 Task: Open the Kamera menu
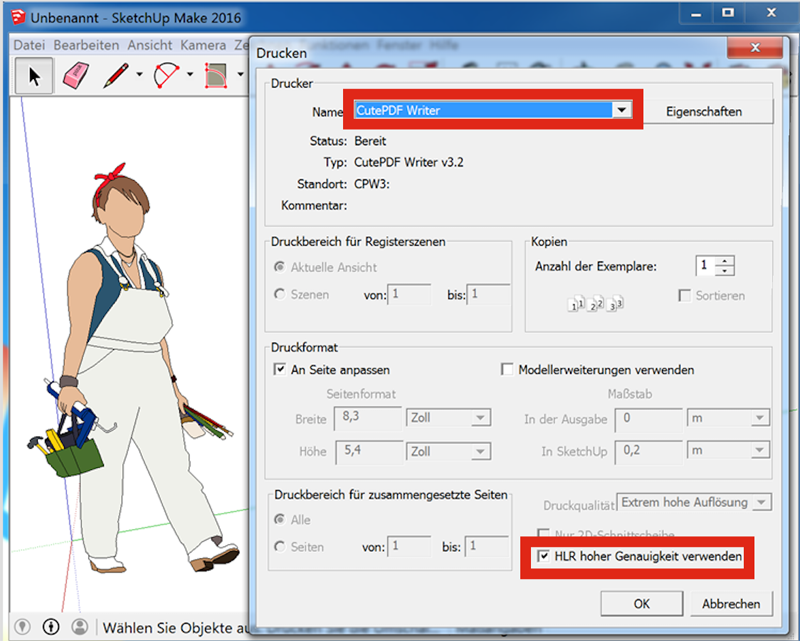tap(204, 45)
